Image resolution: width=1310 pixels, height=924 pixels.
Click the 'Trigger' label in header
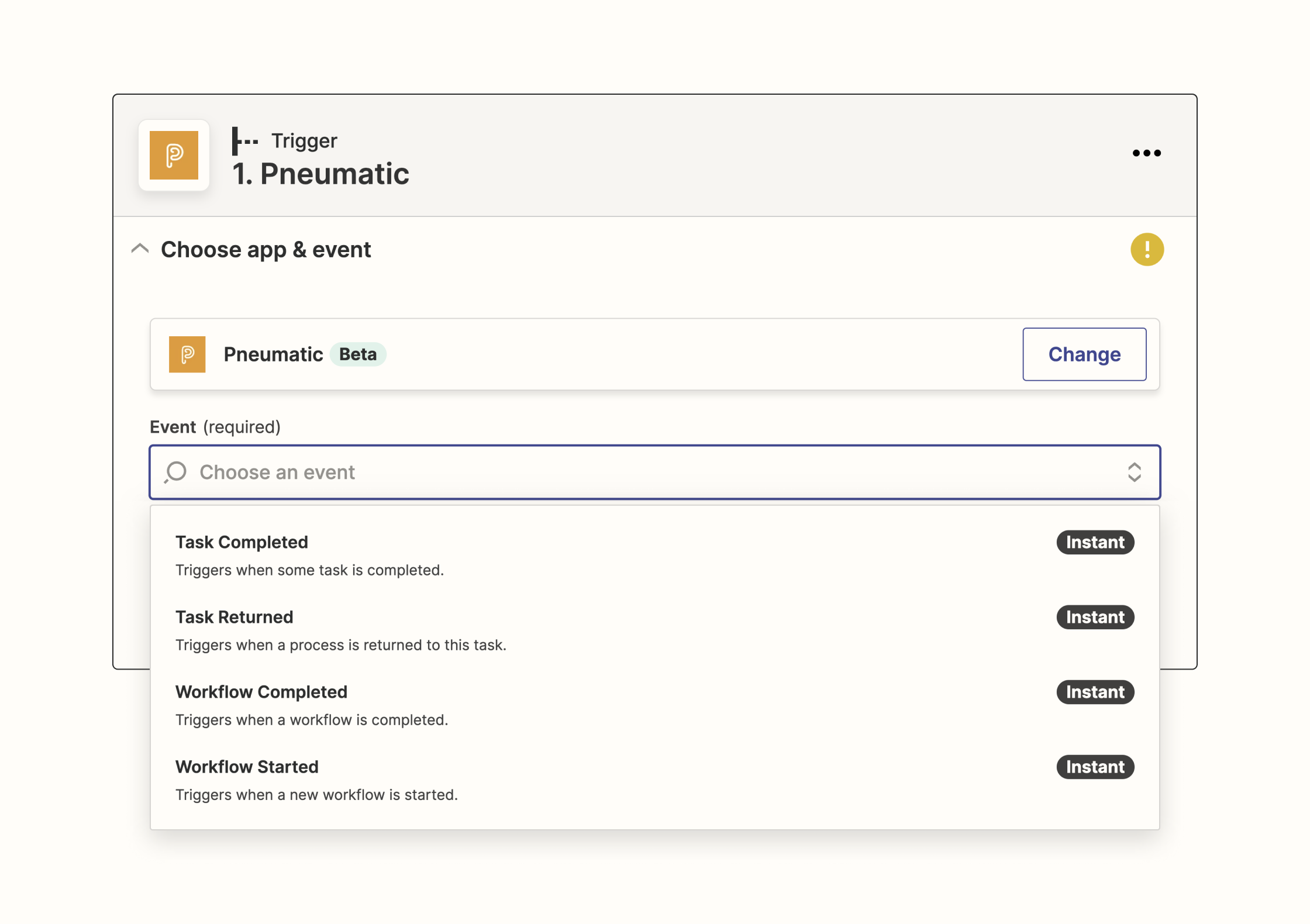tap(304, 141)
